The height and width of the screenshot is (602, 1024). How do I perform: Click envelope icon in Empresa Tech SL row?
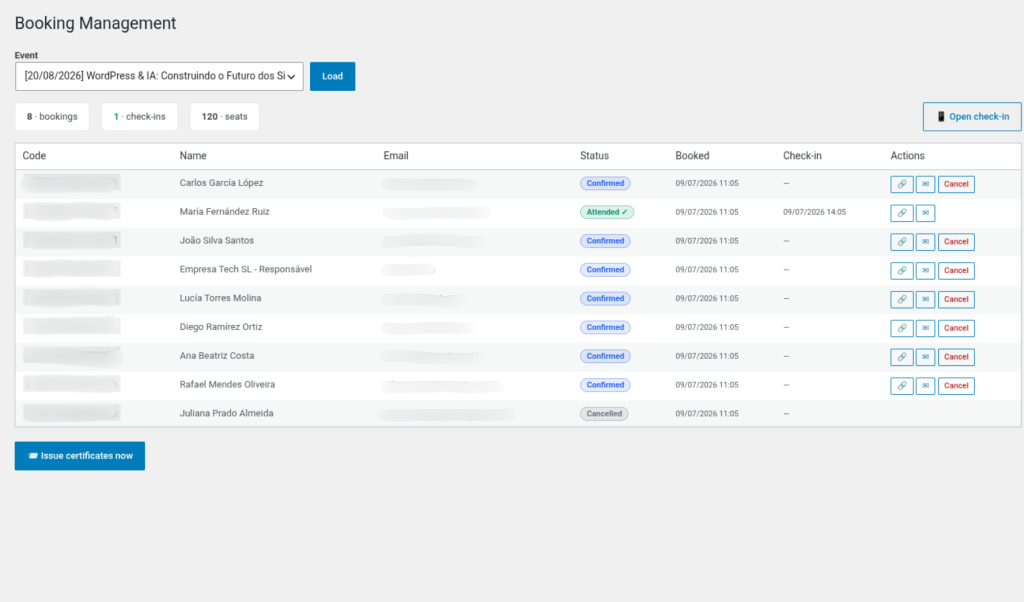(925, 270)
